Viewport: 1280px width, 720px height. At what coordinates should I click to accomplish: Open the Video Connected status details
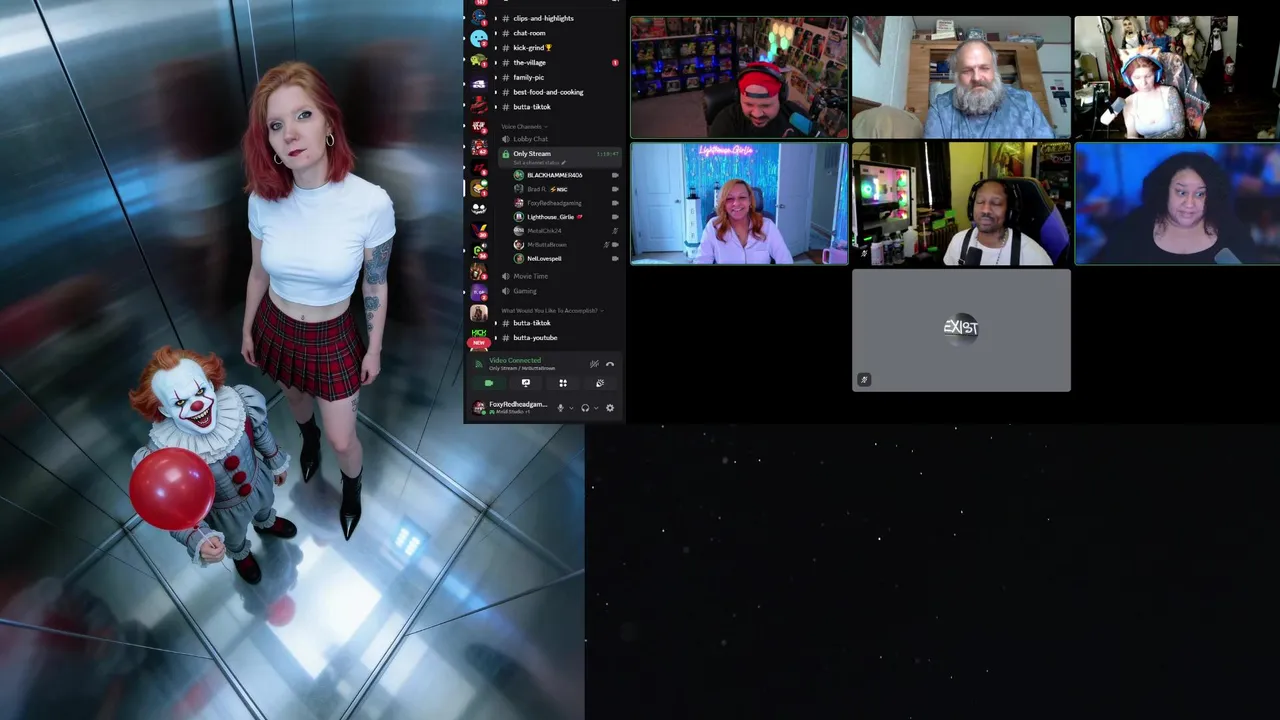(x=515, y=360)
